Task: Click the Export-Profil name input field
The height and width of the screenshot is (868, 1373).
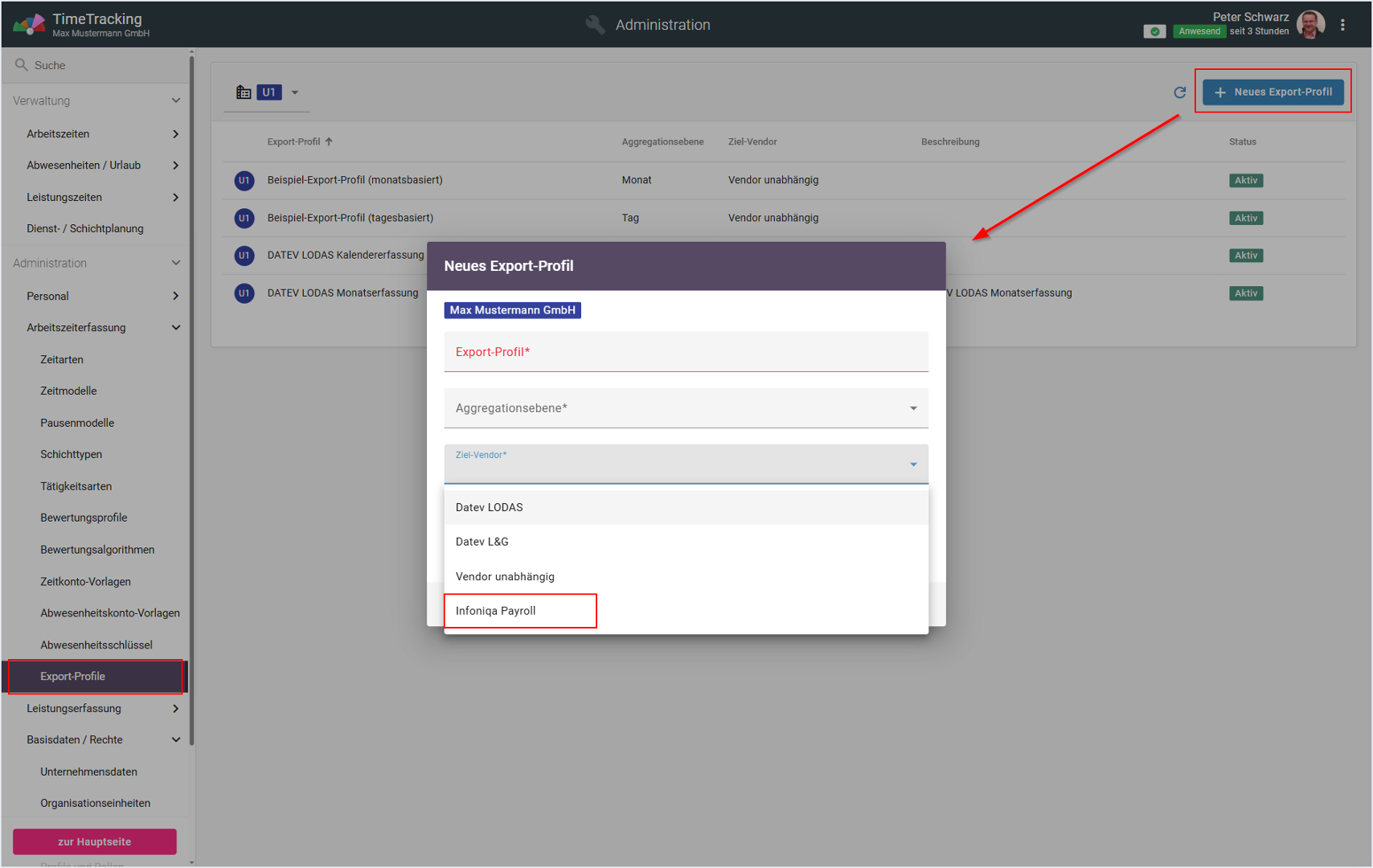Action: 685,352
